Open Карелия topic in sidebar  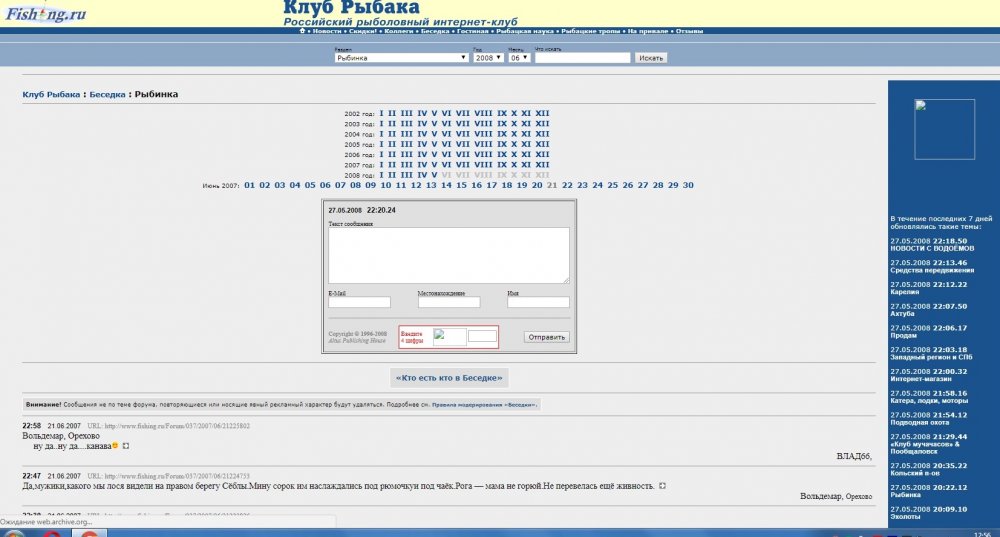[904, 292]
